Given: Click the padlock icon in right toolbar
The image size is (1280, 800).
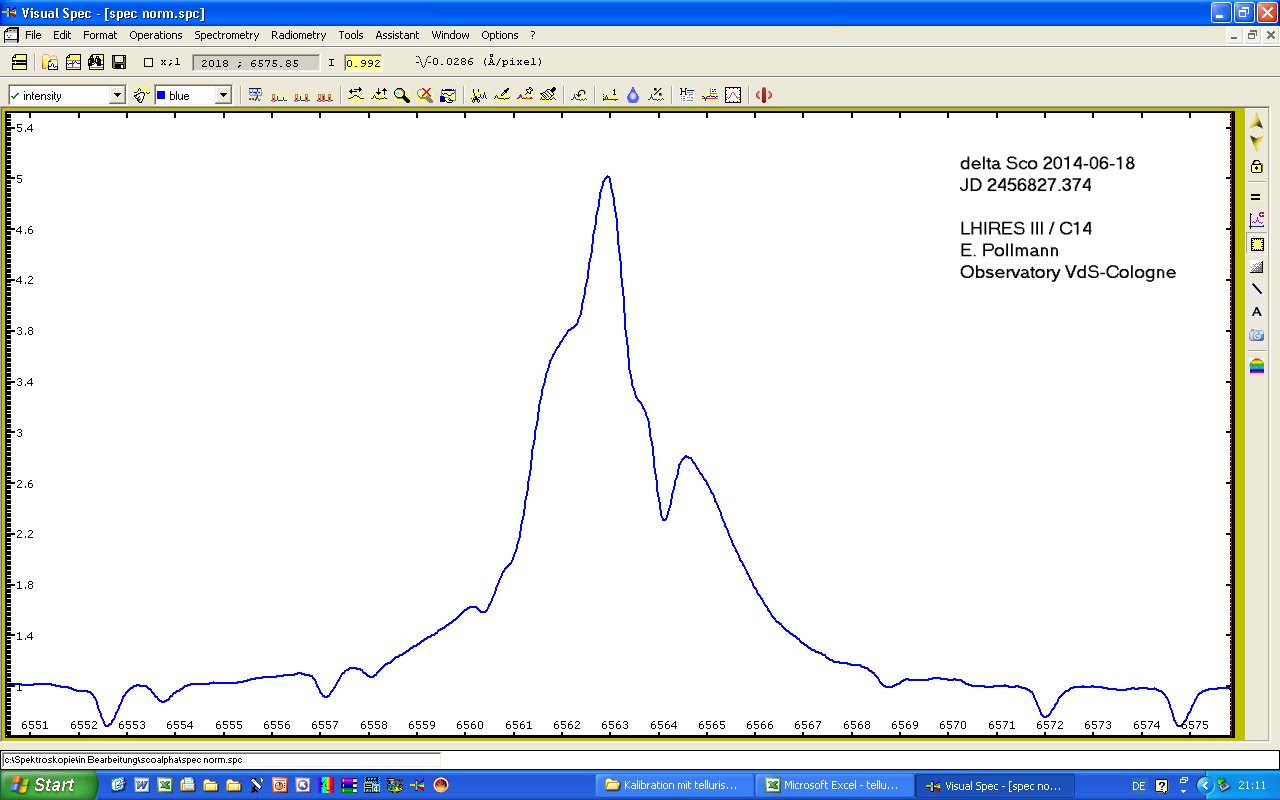Looking at the screenshot, I should [1257, 167].
